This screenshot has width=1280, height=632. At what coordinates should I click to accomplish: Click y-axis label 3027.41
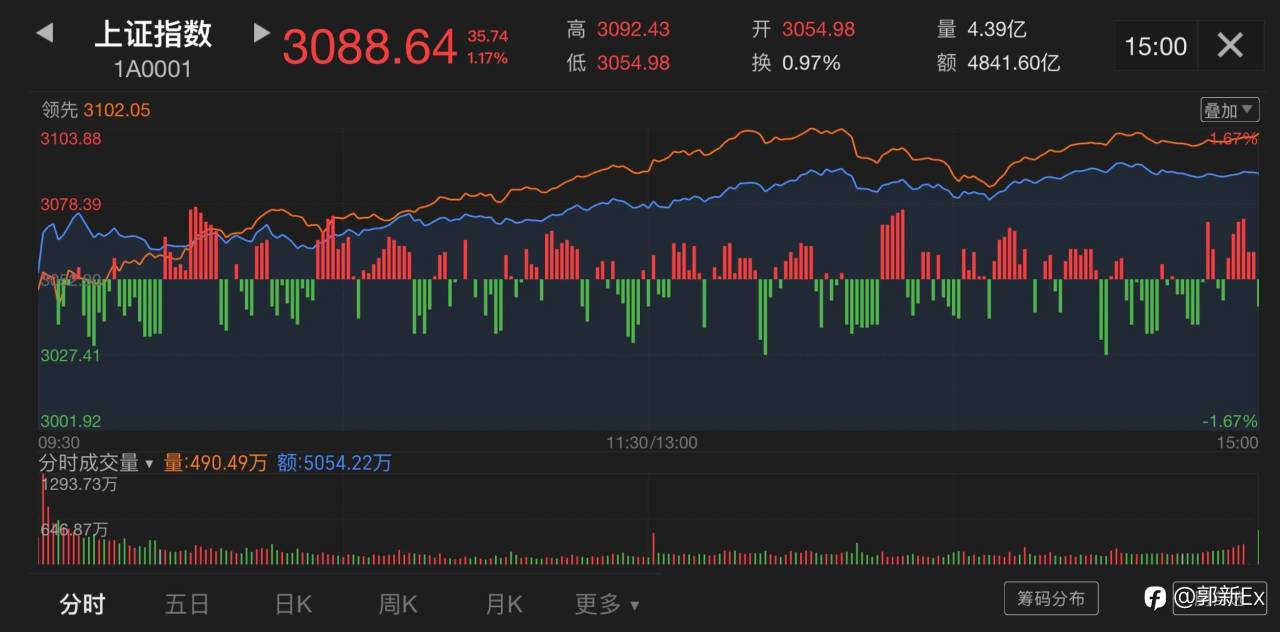click(x=70, y=355)
